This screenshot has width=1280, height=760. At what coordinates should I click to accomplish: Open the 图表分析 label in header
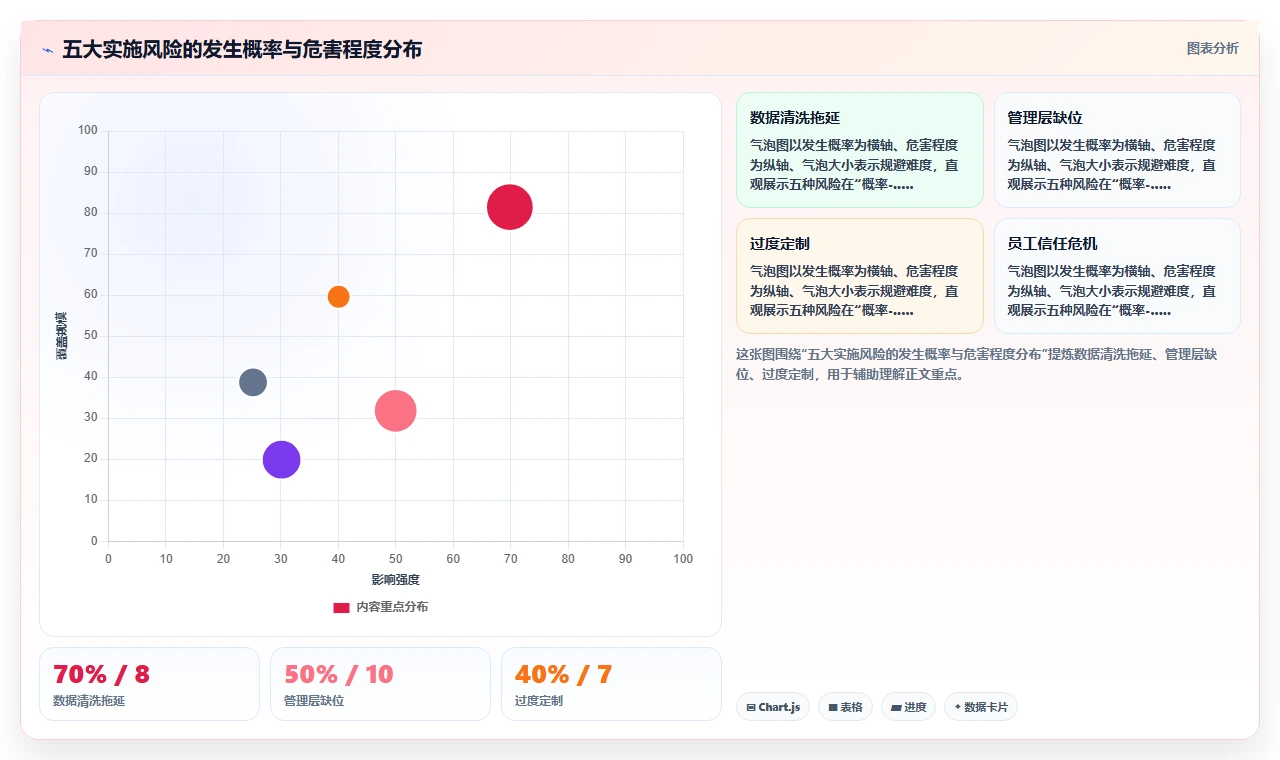point(1212,48)
